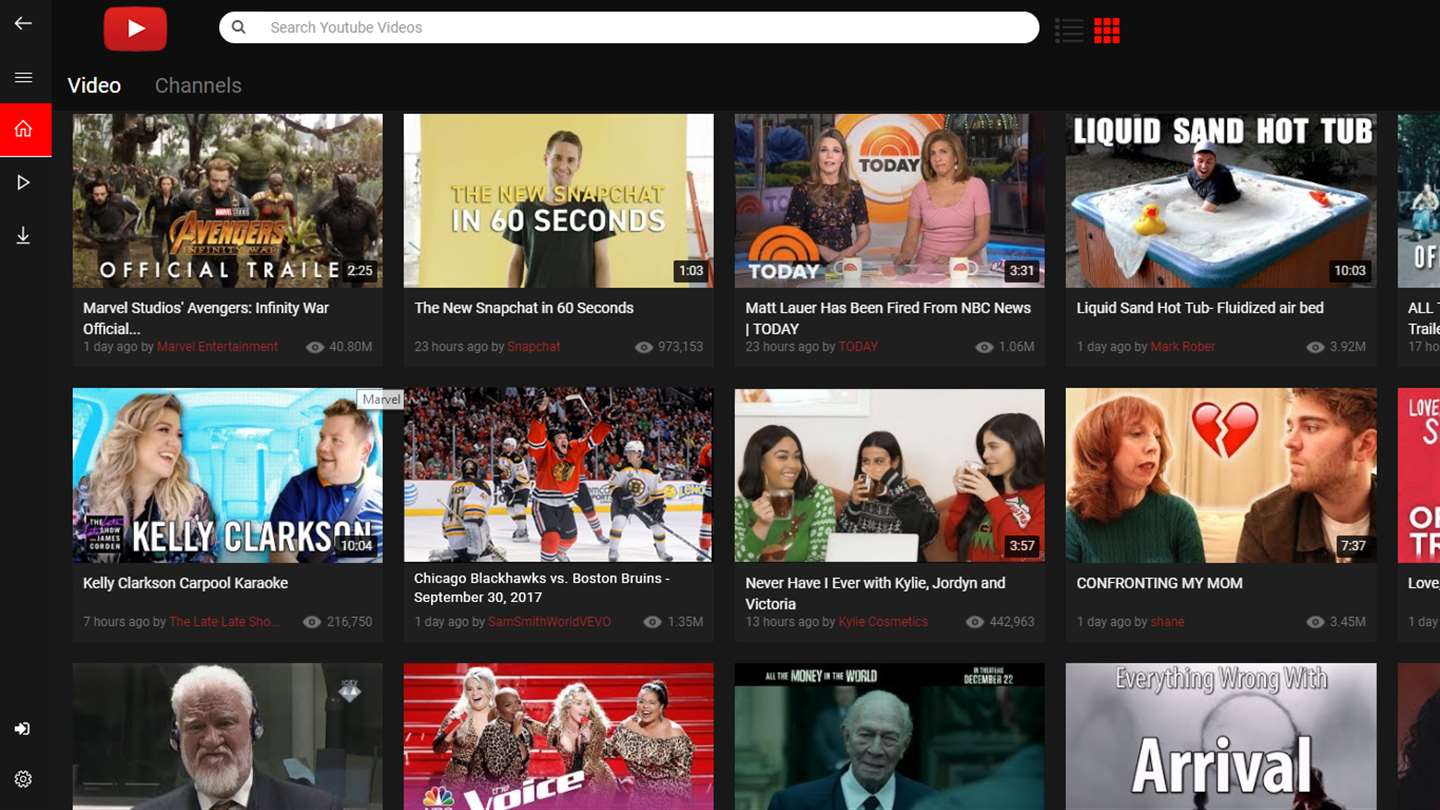1440x810 pixels.
Task: Open the Kylie Cosmetics channel link
Action: coord(883,622)
